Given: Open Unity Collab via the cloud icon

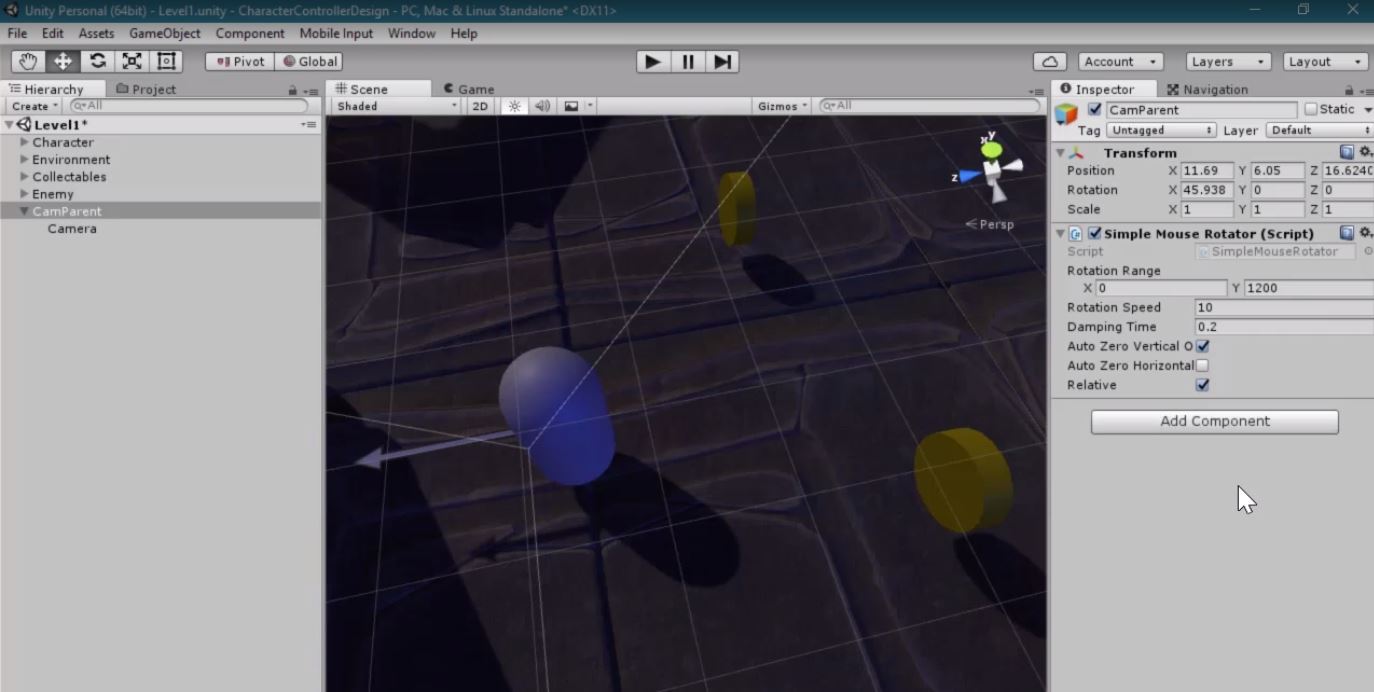Looking at the screenshot, I should pyautogui.click(x=1048, y=61).
